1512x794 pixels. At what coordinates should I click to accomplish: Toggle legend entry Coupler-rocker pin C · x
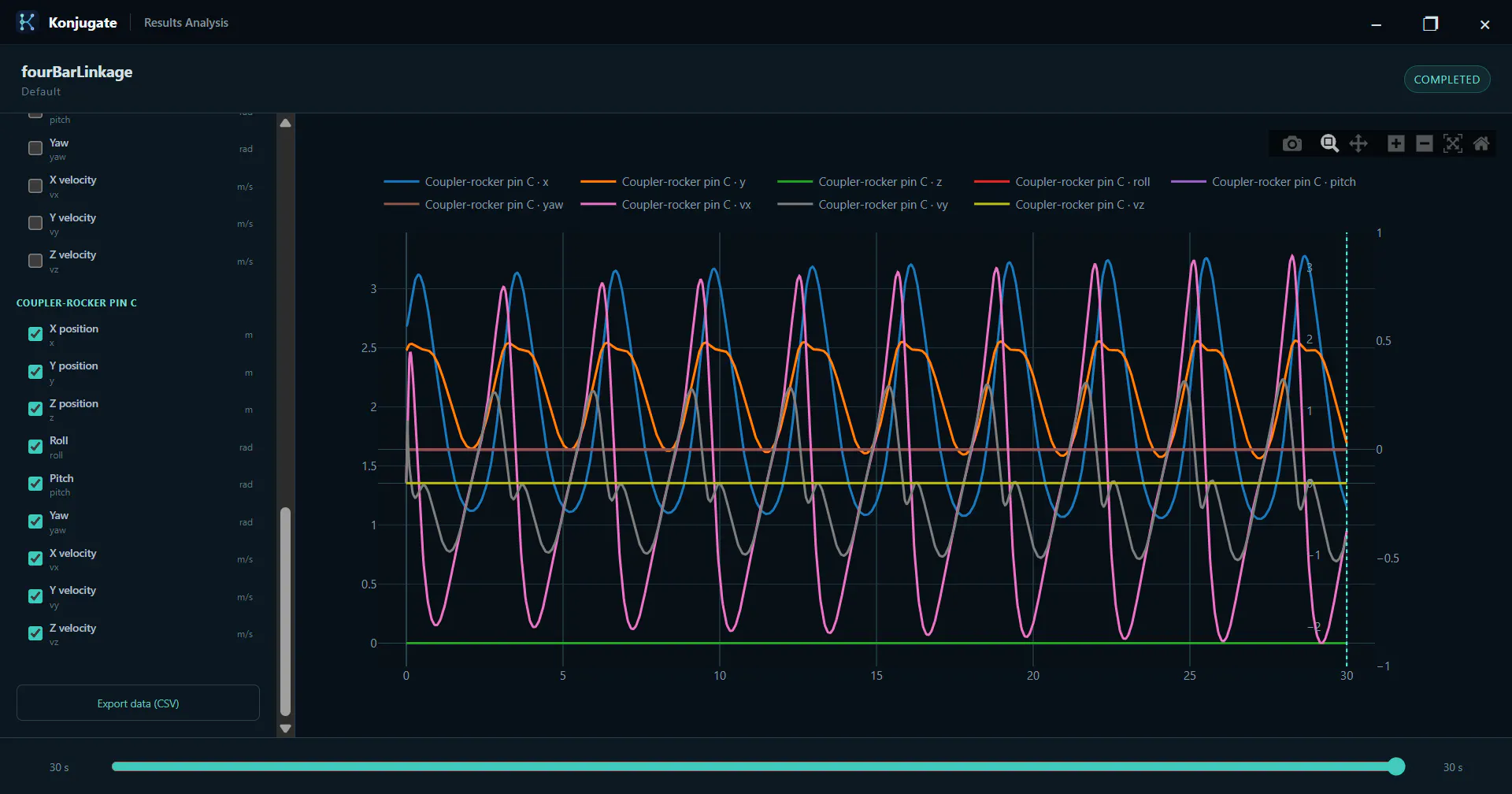pyautogui.click(x=466, y=182)
